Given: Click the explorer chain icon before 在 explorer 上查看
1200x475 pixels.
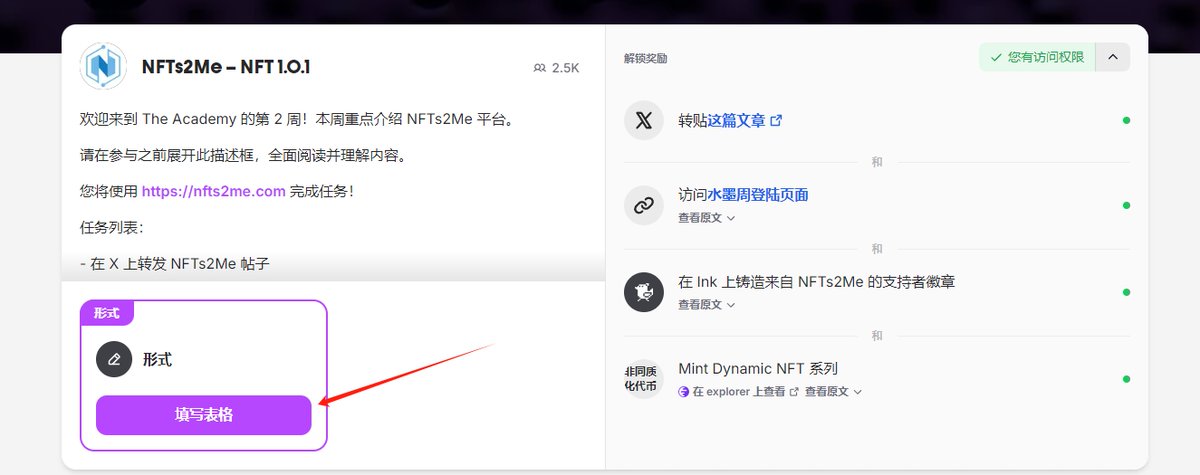Looking at the screenshot, I should 684,392.
